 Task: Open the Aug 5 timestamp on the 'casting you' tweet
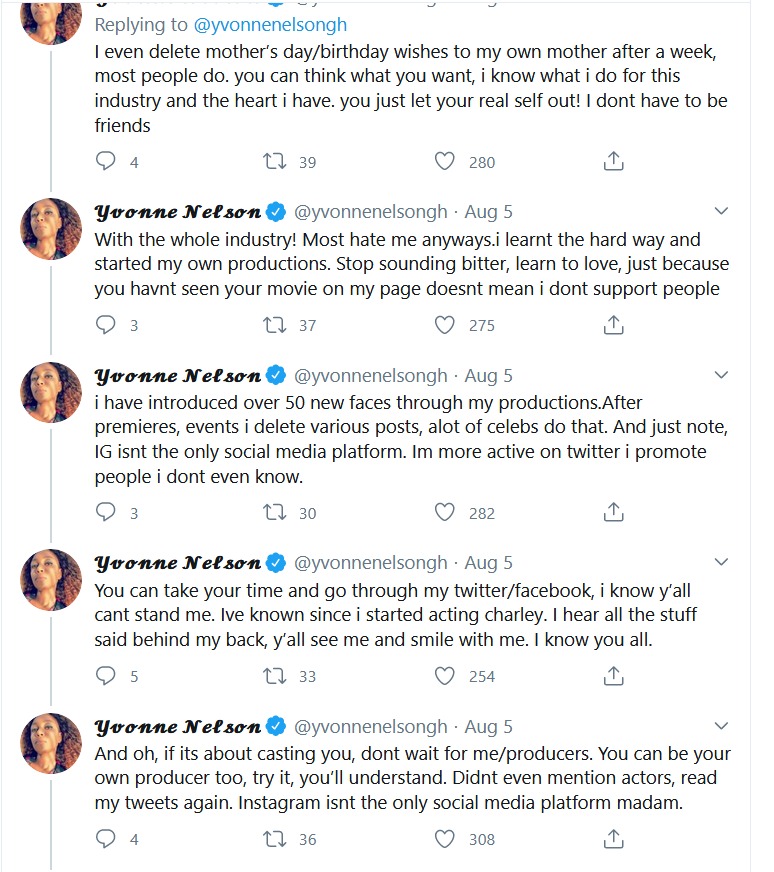(488, 726)
